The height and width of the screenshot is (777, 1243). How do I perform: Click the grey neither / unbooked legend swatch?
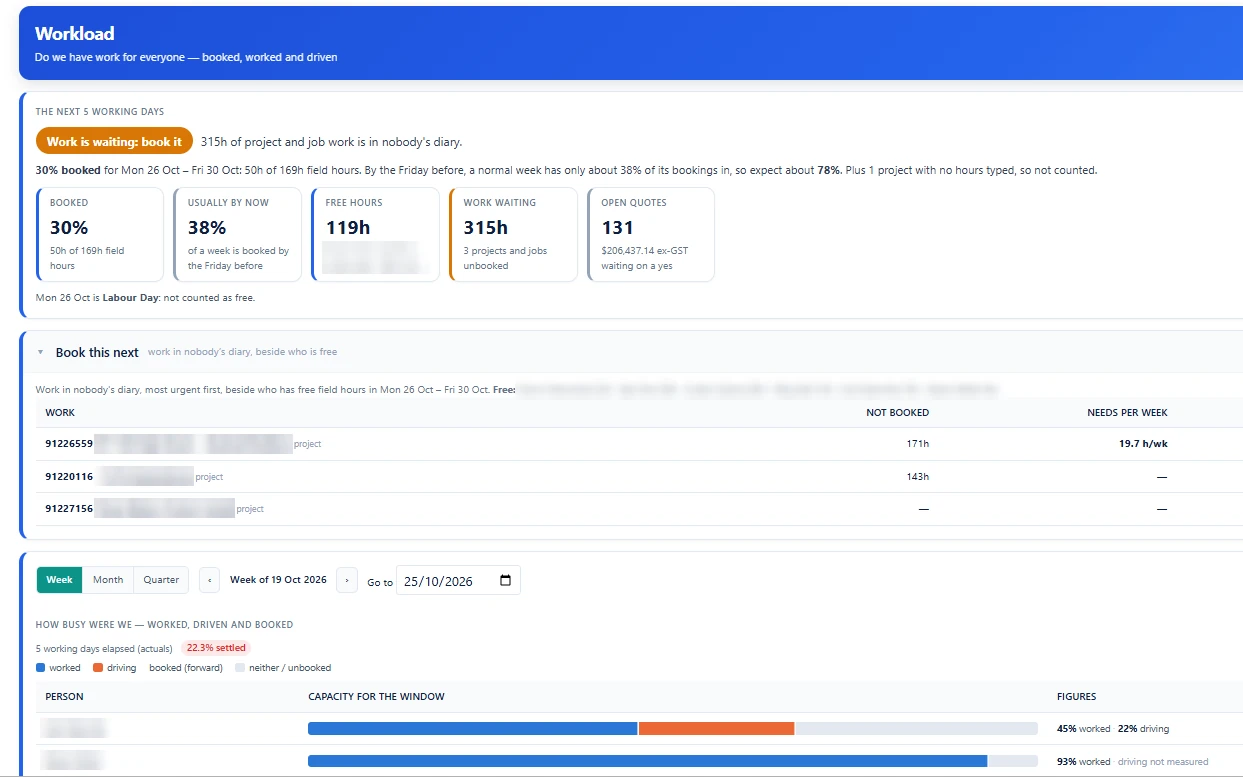point(240,667)
